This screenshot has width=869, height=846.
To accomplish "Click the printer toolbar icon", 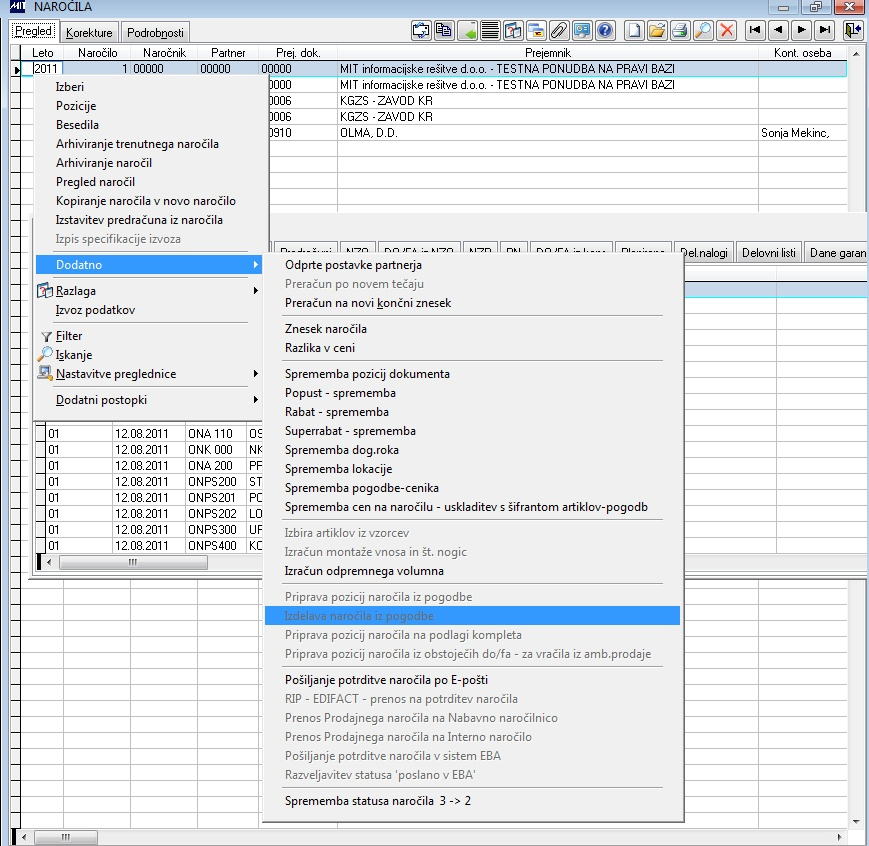I will click(x=680, y=30).
